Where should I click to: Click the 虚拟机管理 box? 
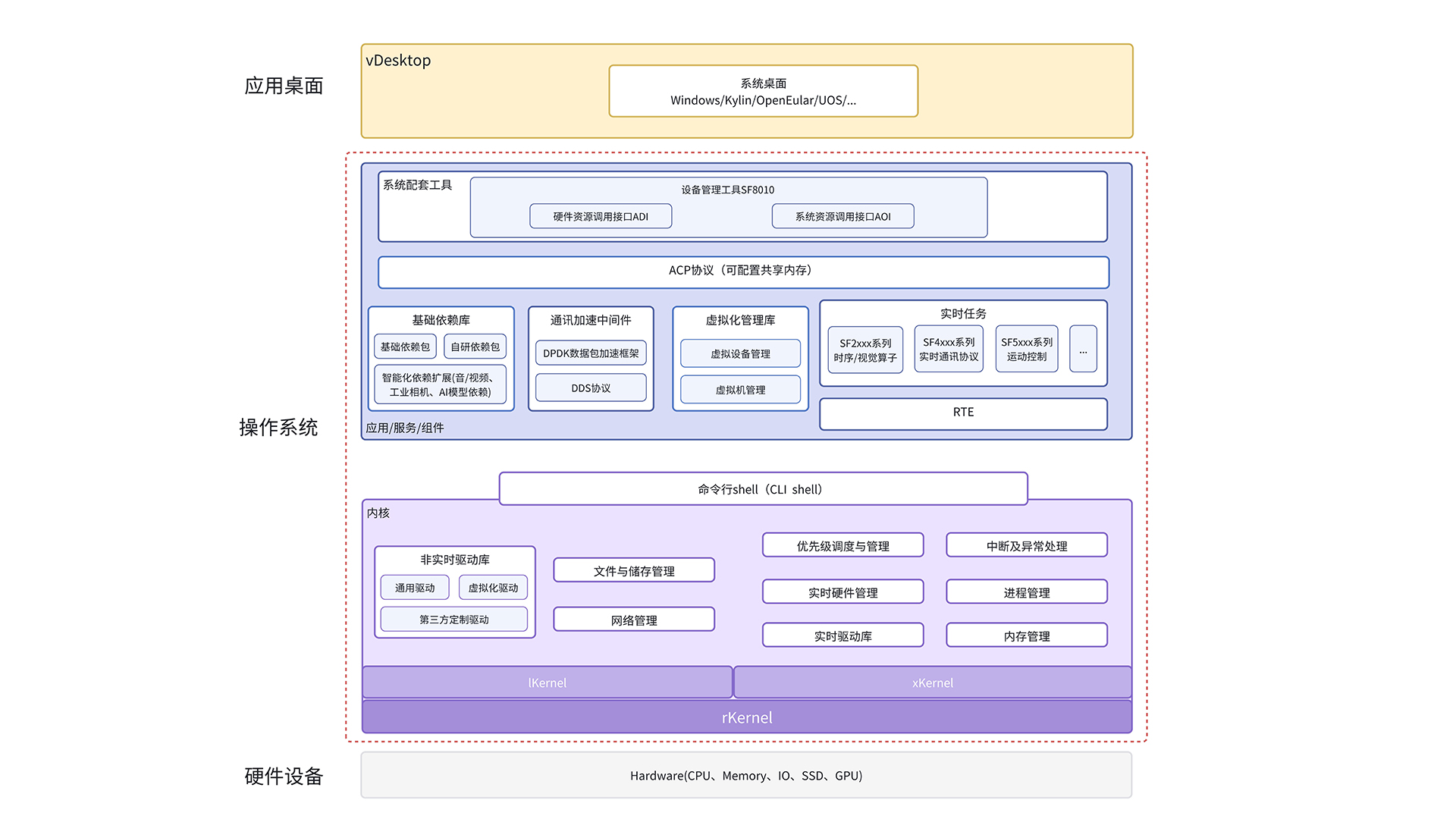point(740,389)
